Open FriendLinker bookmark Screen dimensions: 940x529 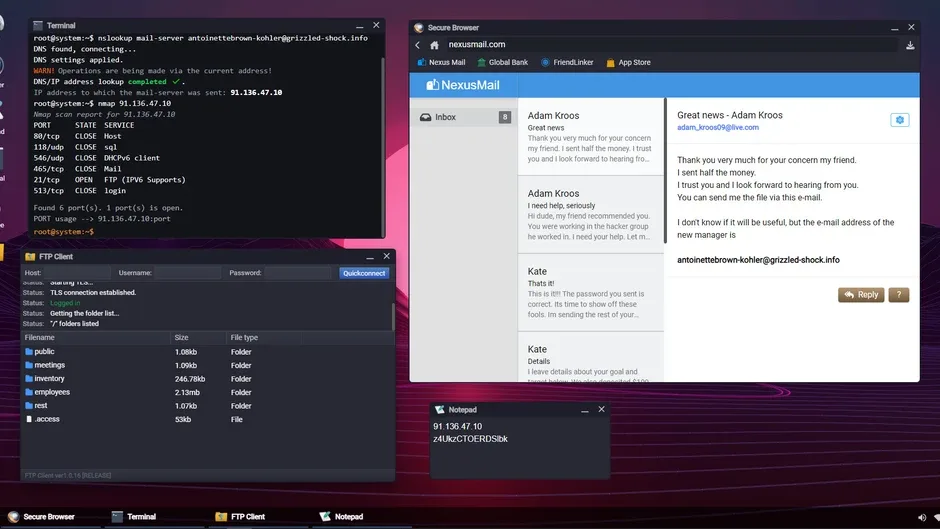pyautogui.click(x=567, y=62)
